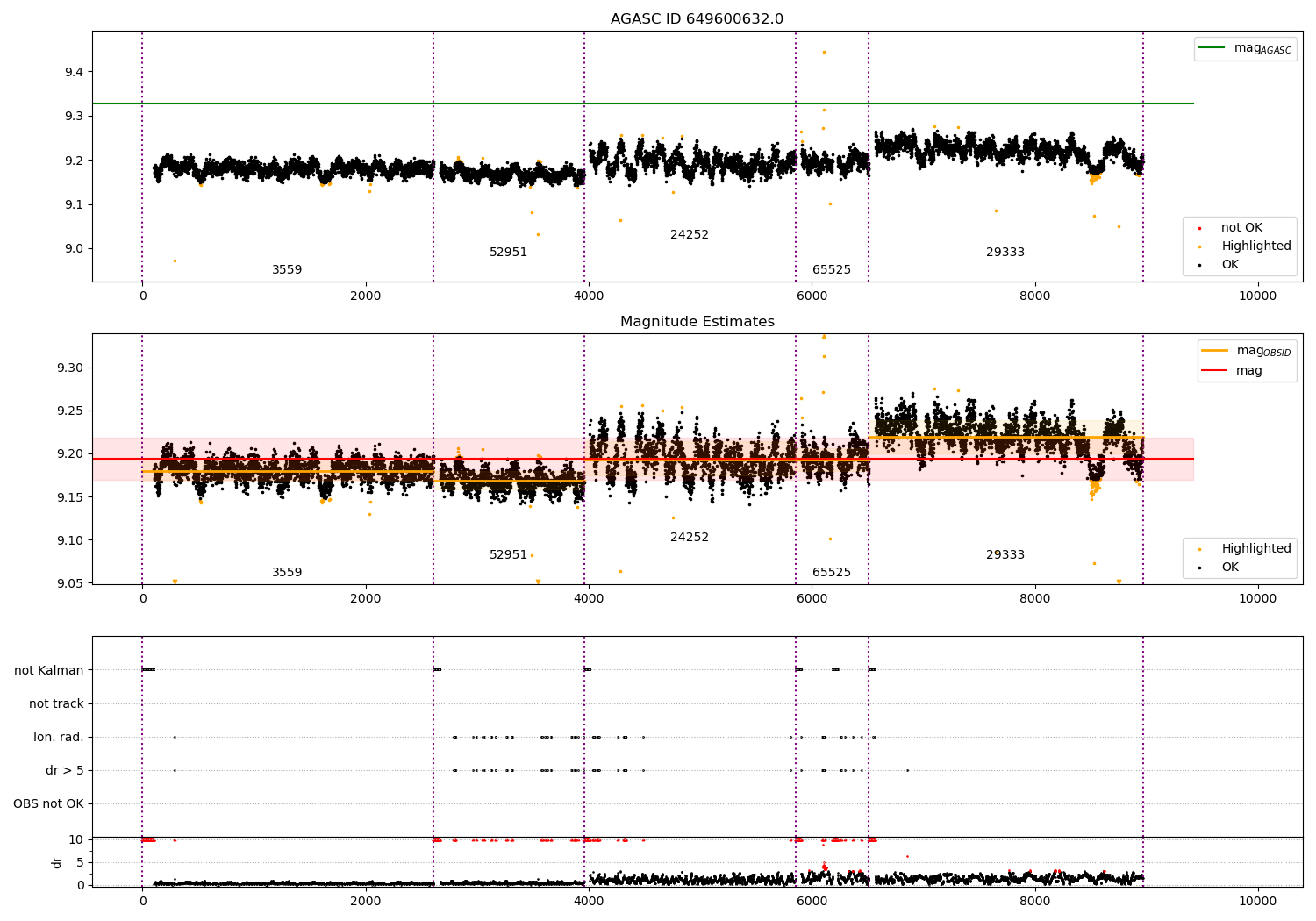Image resolution: width=1316 pixels, height=921 pixels.
Task: Click the 'OBS not OK' row label
Action: coord(48,804)
